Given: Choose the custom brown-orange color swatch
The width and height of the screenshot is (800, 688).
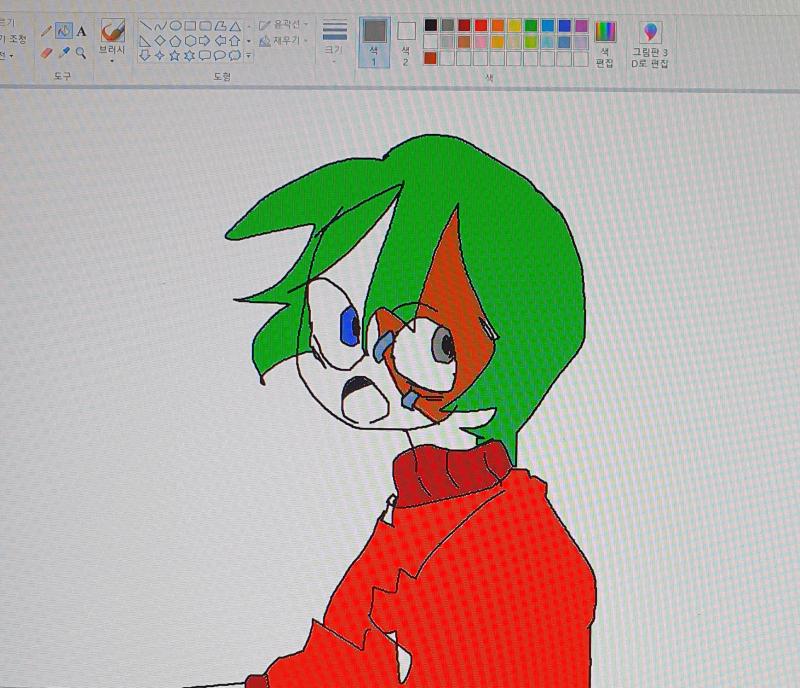Looking at the screenshot, I should click(x=431, y=58).
